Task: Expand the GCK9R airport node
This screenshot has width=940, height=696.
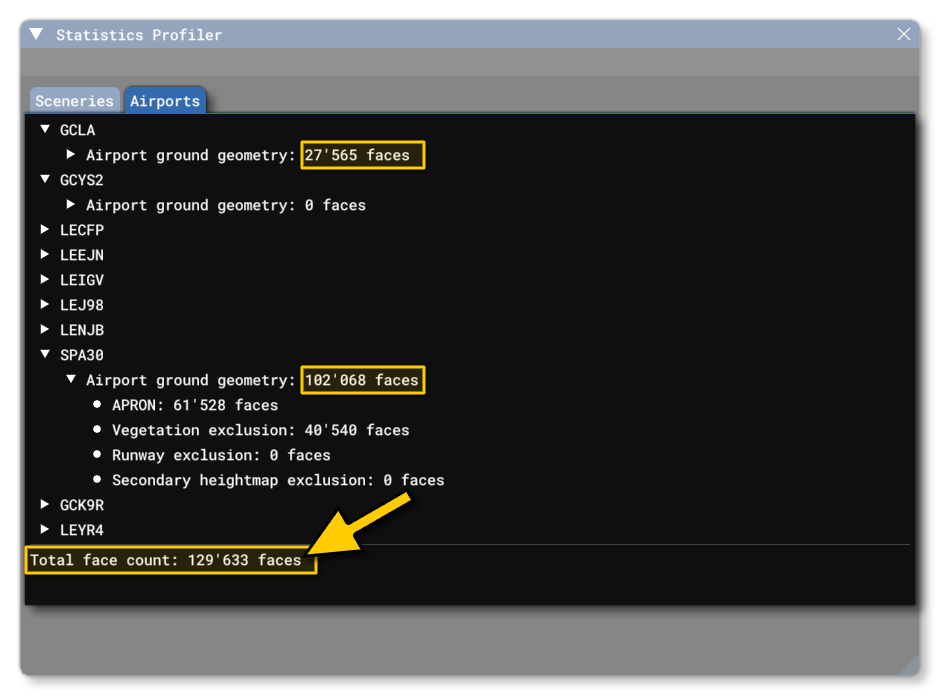Action: point(45,505)
